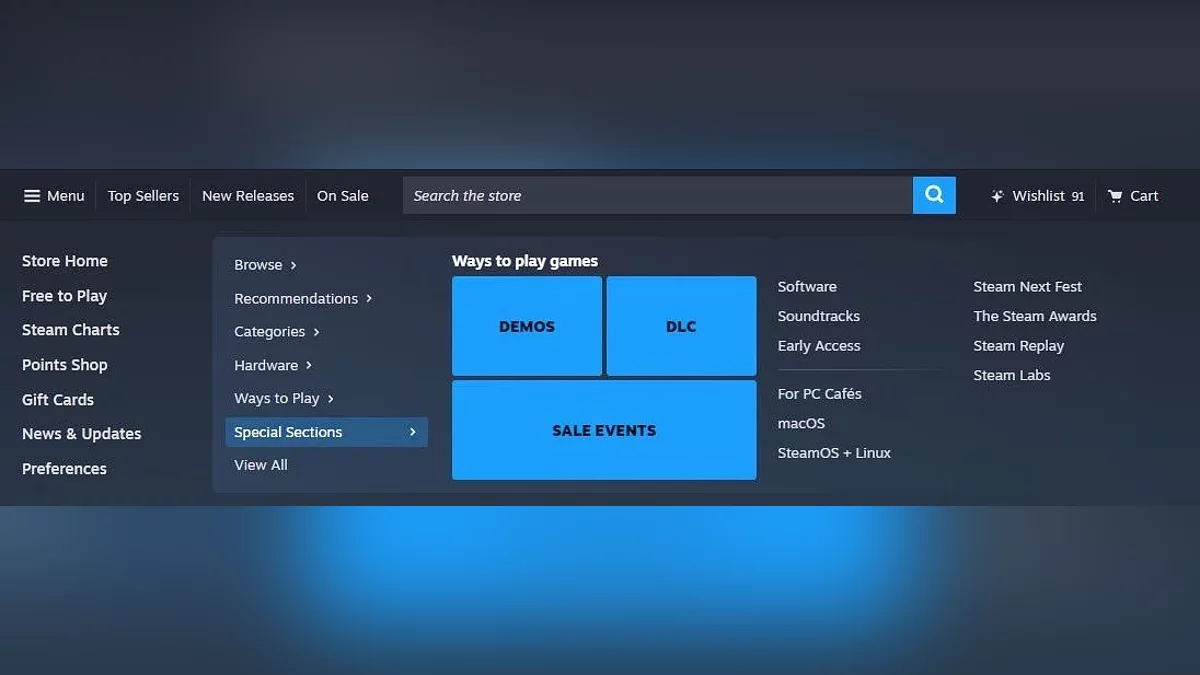
Task: Open New Releases in the store bar
Action: tap(248, 196)
